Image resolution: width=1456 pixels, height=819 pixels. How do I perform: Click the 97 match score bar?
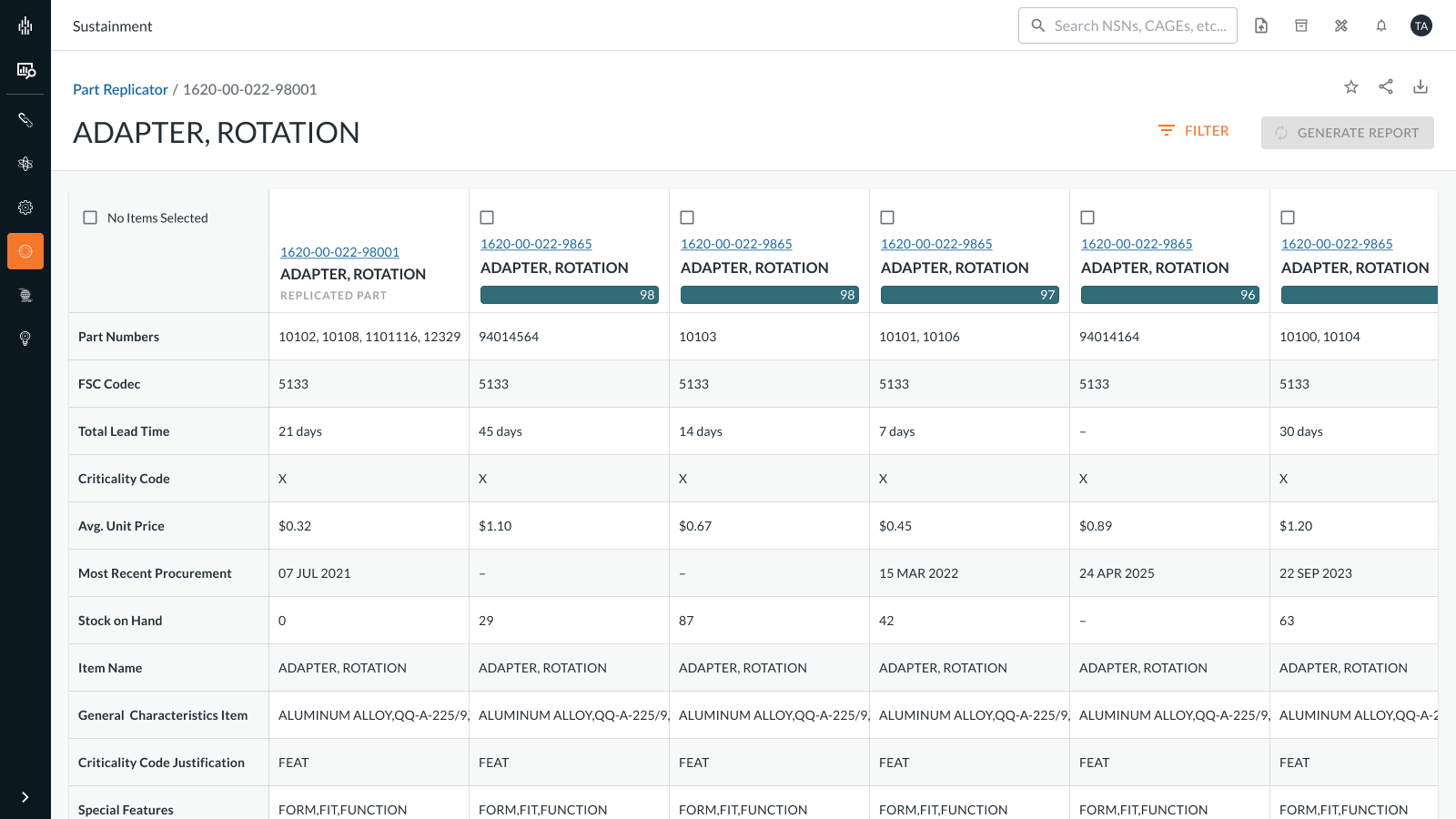tap(970, 295)
